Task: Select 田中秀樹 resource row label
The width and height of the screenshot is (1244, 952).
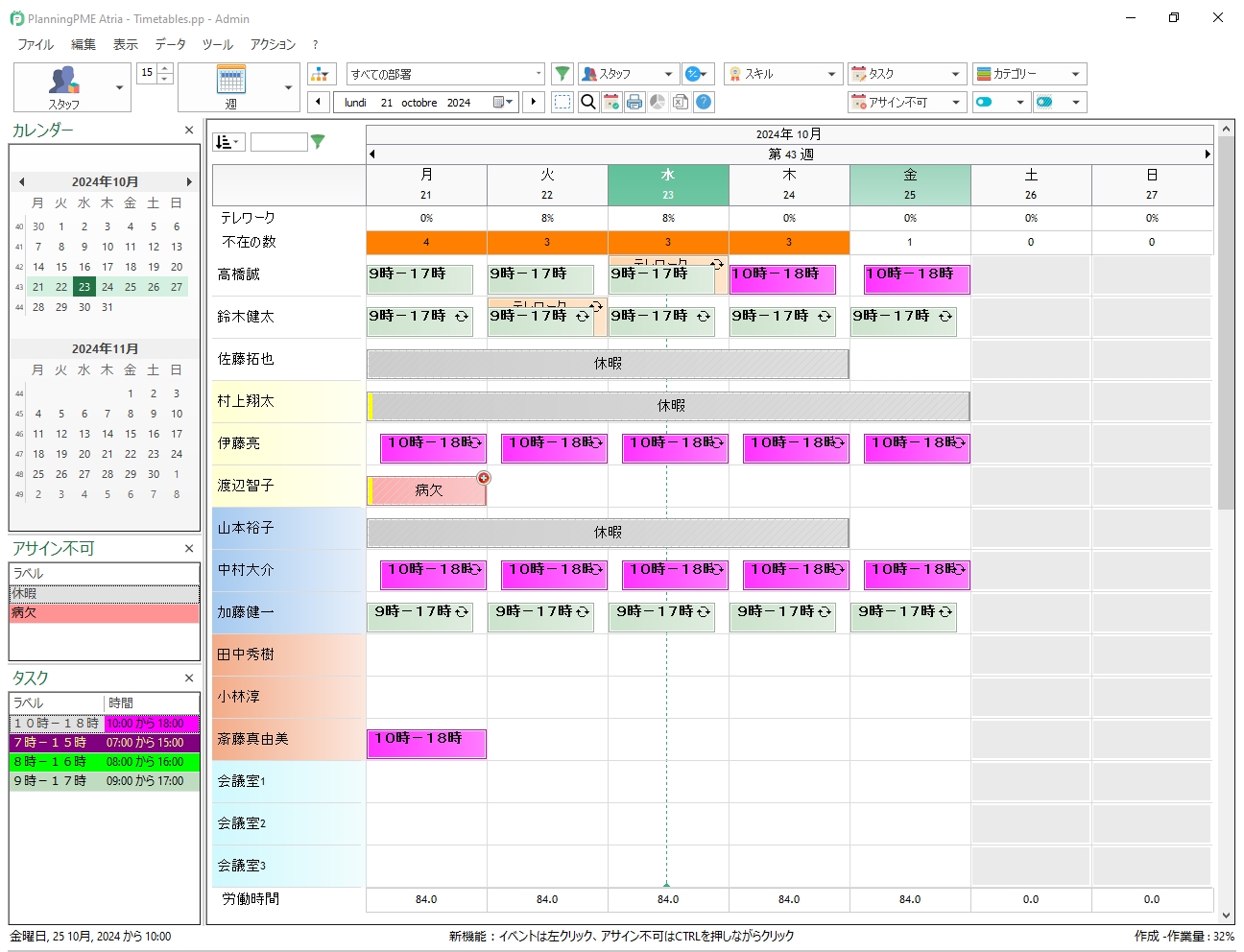Action: pos(288,654)
